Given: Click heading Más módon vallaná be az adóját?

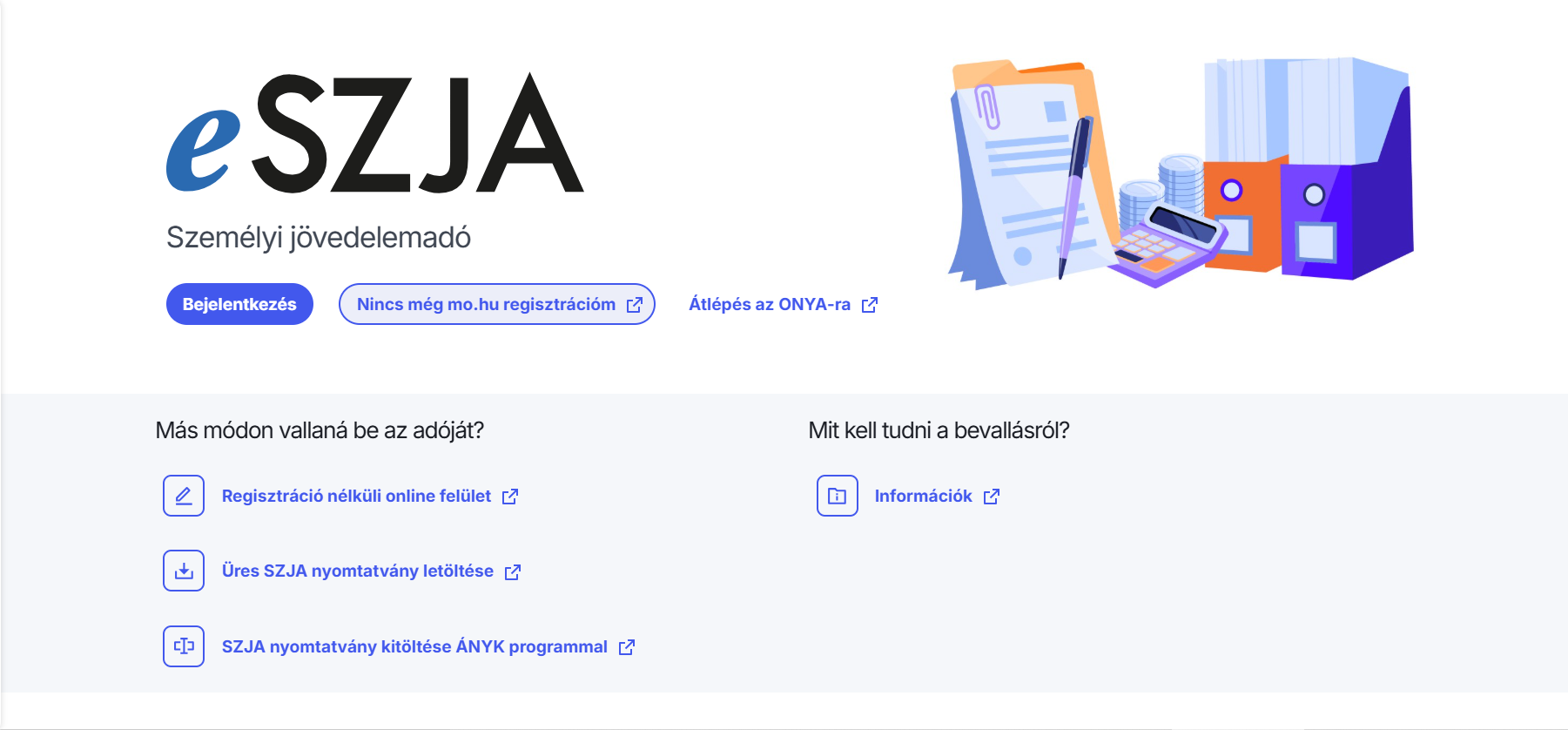Looking at the screenshot, I should click(x=320, y=430).
